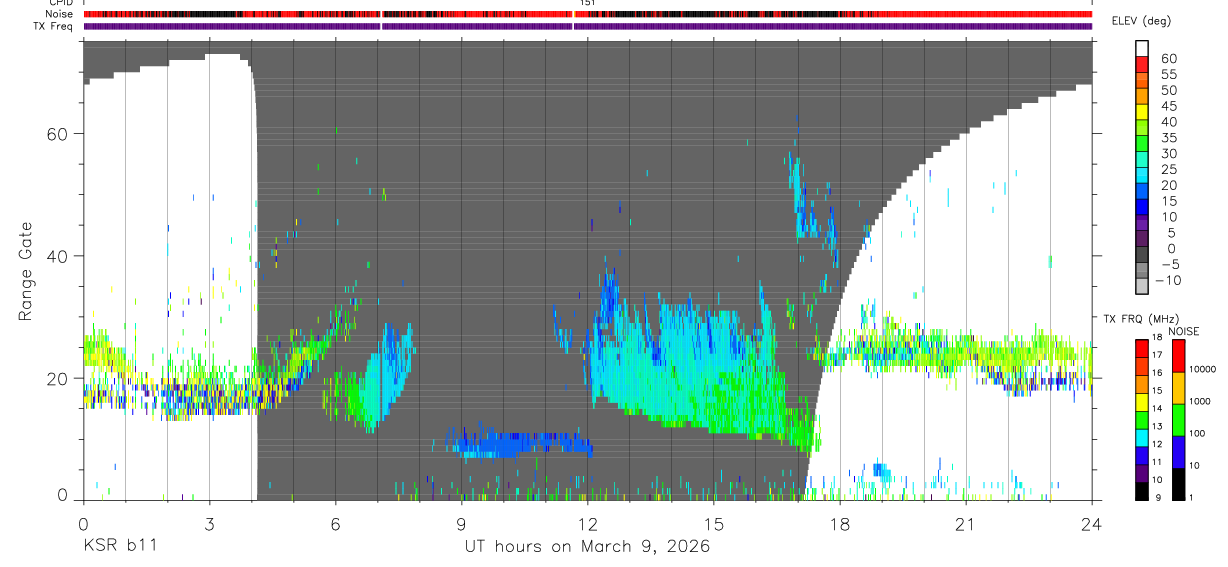Click the '10000' label on NOISE colorbar

1201,369
